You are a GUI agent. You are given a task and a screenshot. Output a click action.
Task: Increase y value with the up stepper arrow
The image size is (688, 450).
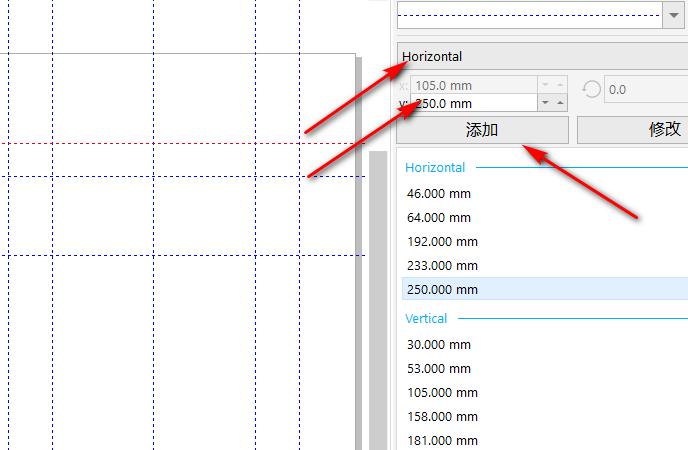tap(560, 103)
